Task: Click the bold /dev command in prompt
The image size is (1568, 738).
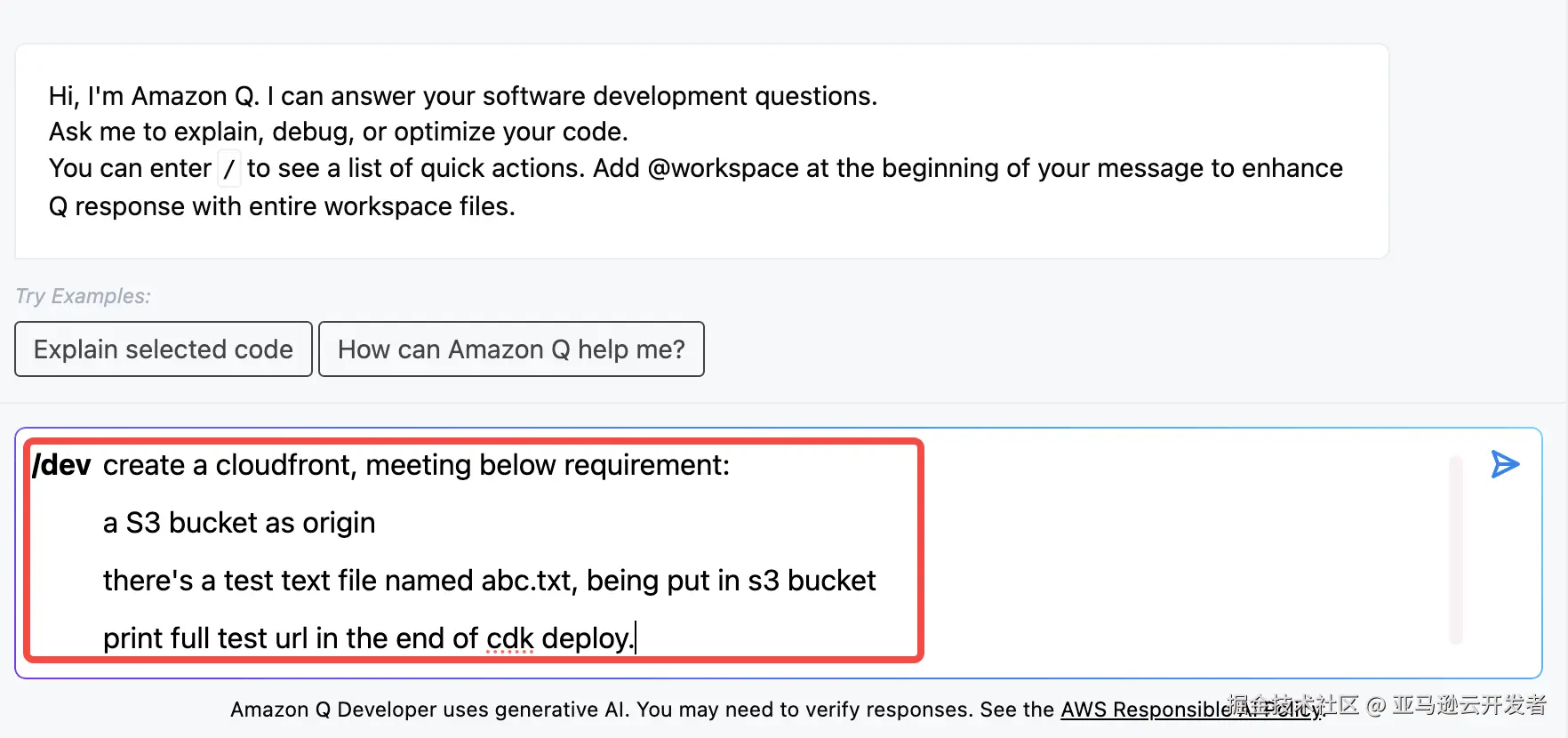Action: (x=61, y=465)
